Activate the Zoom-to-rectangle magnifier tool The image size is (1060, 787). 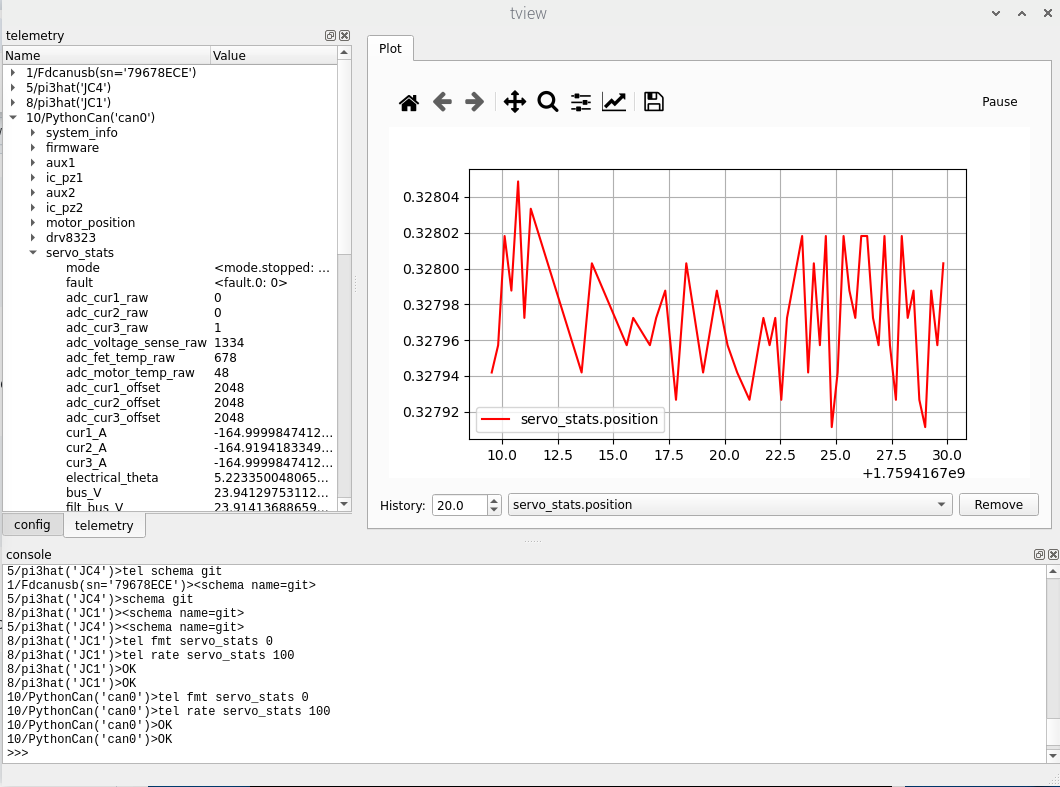[x=547, y=101]
